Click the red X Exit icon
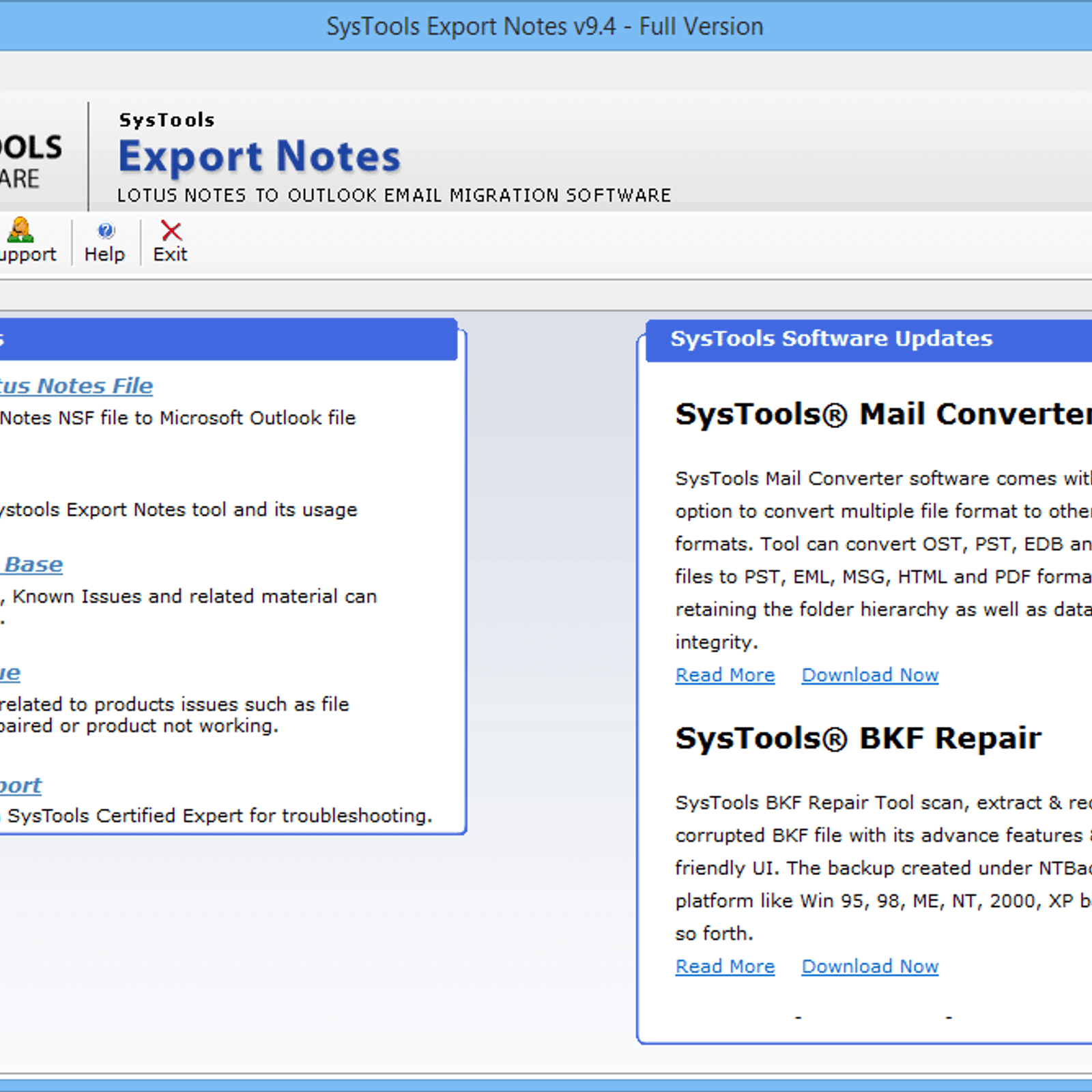 click(171, 231)
